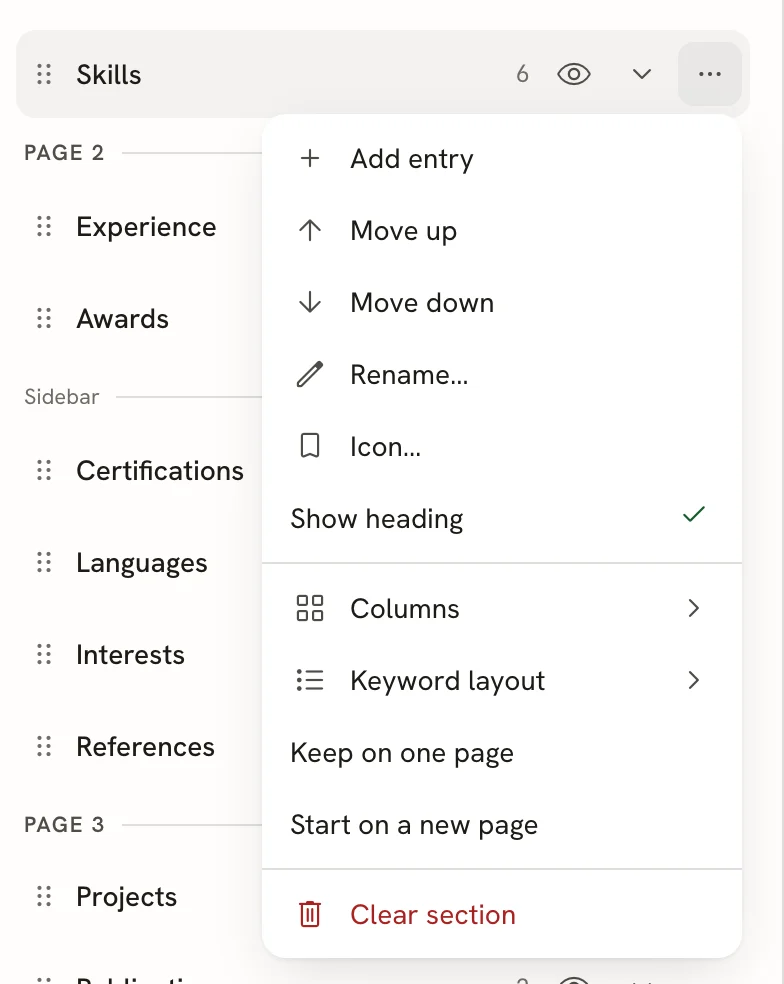Grab the drag handle beside Experience
Image resolution: width=784 pixels, height=984 pixels.
pyautogui.click(x=44, y=227)
